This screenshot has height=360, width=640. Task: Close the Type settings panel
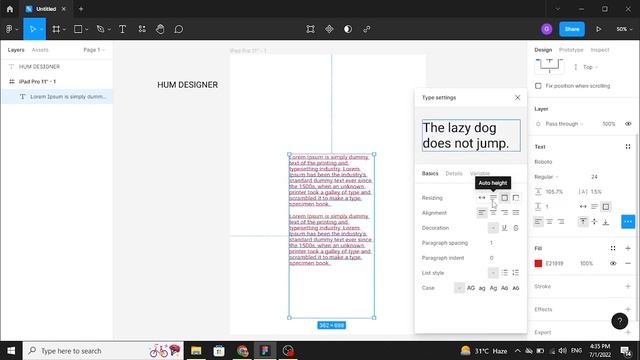pos(517,98)
